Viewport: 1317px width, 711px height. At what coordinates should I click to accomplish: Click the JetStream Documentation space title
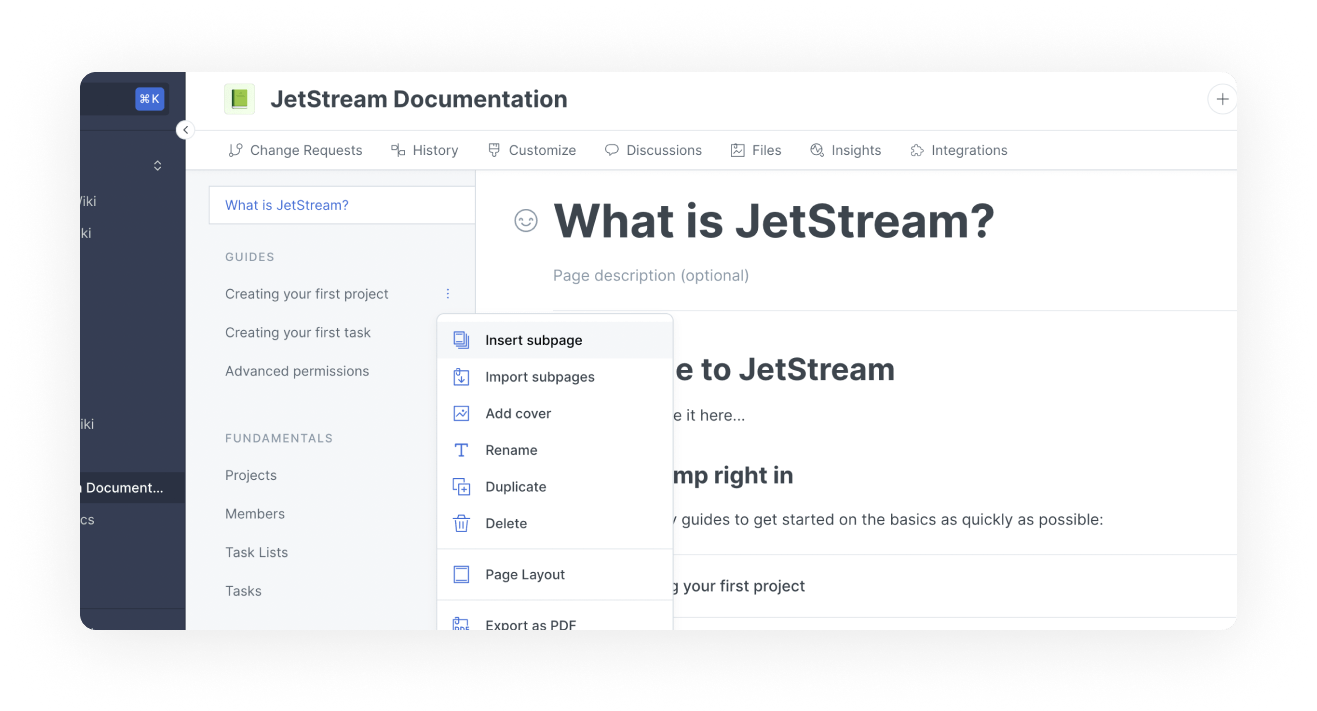point(419,99)
